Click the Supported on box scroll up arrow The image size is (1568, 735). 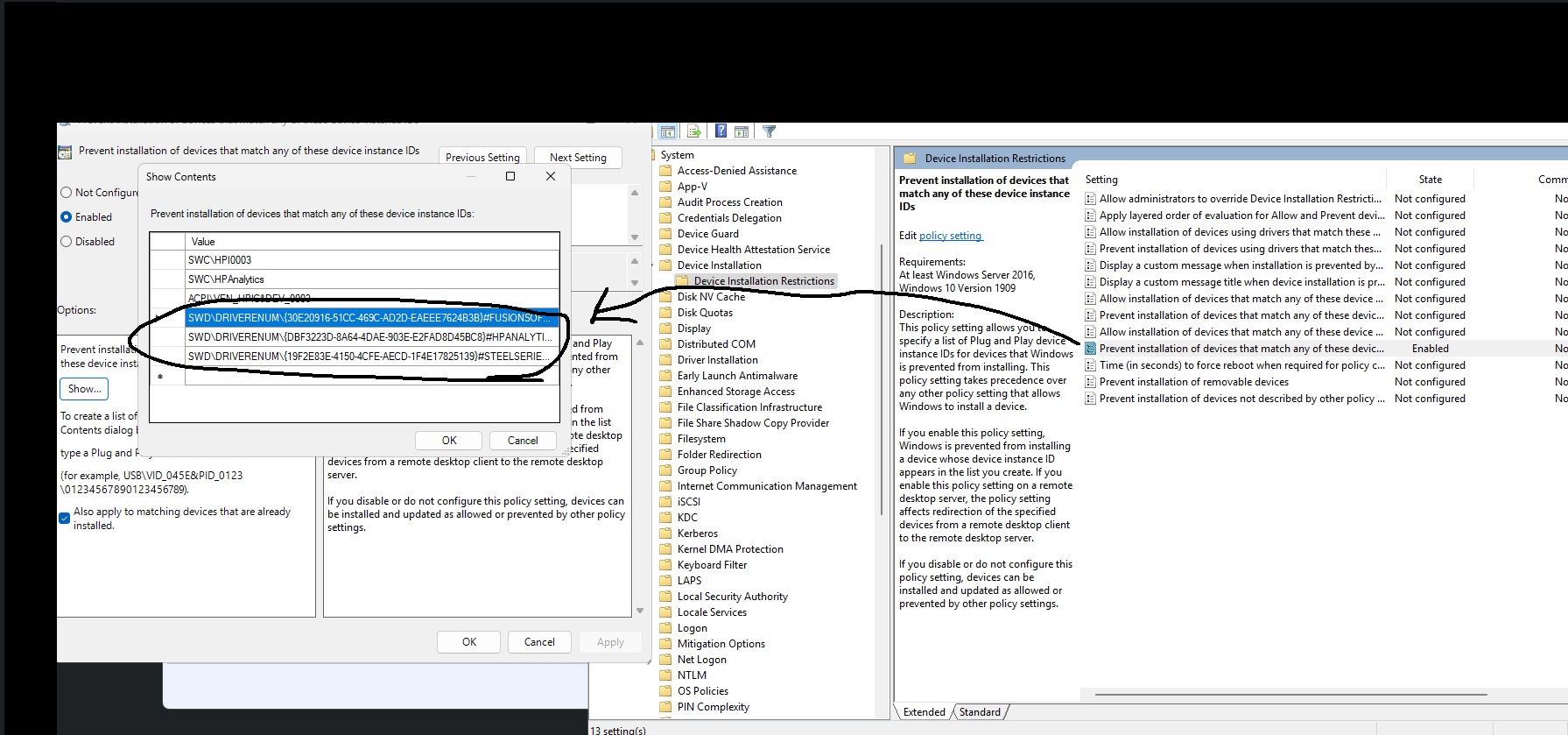click(635, 261)
